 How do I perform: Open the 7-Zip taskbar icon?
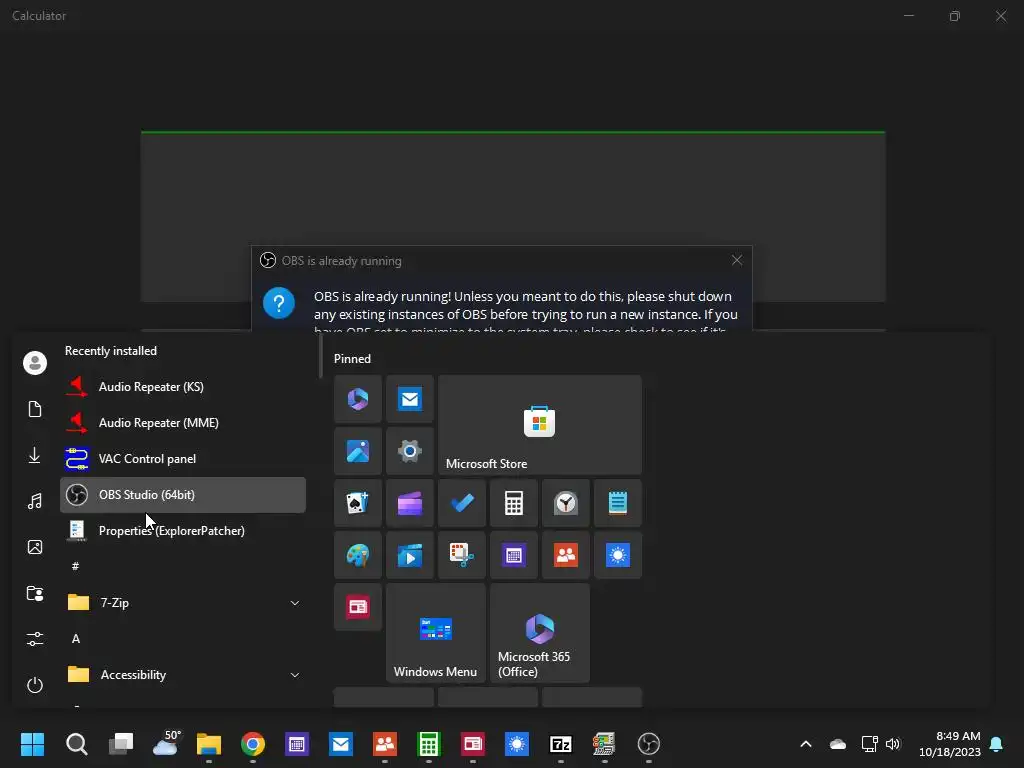pyautogui.click(x=561, y=744)
